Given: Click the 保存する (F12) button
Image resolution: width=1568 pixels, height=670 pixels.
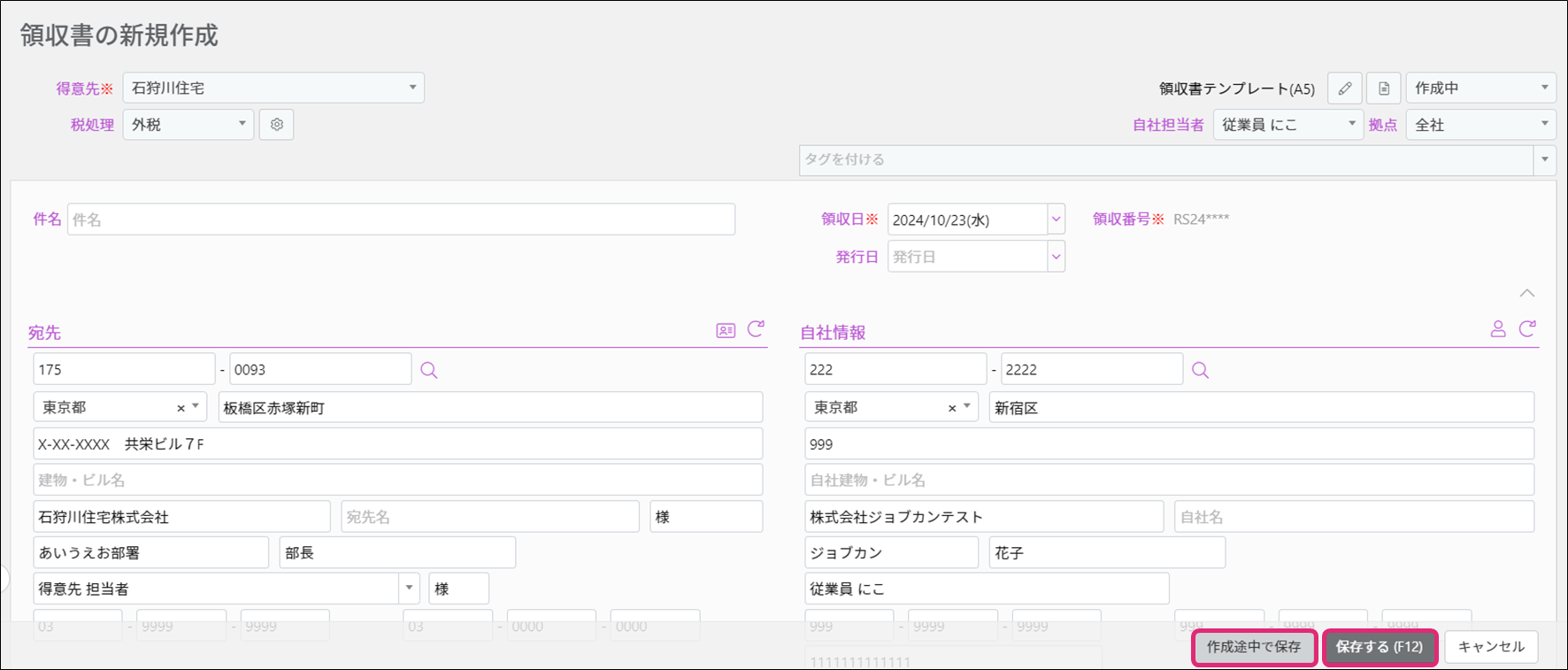Looking at the screenshot, I should (1379, 647).
